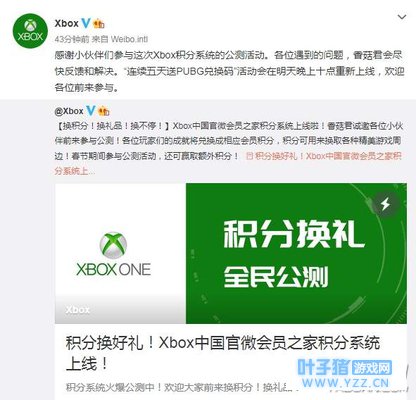Viewport: 416px width, 400px height.
Task: Open the Xbox account name at top
Action: click(x=67, y=23)
